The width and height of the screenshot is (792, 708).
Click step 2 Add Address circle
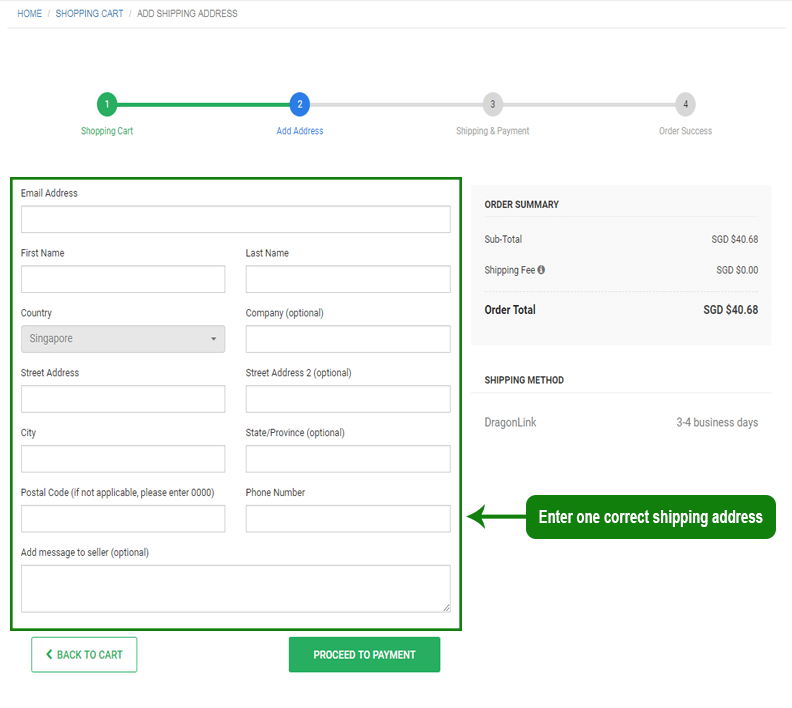tap(299, 104)
